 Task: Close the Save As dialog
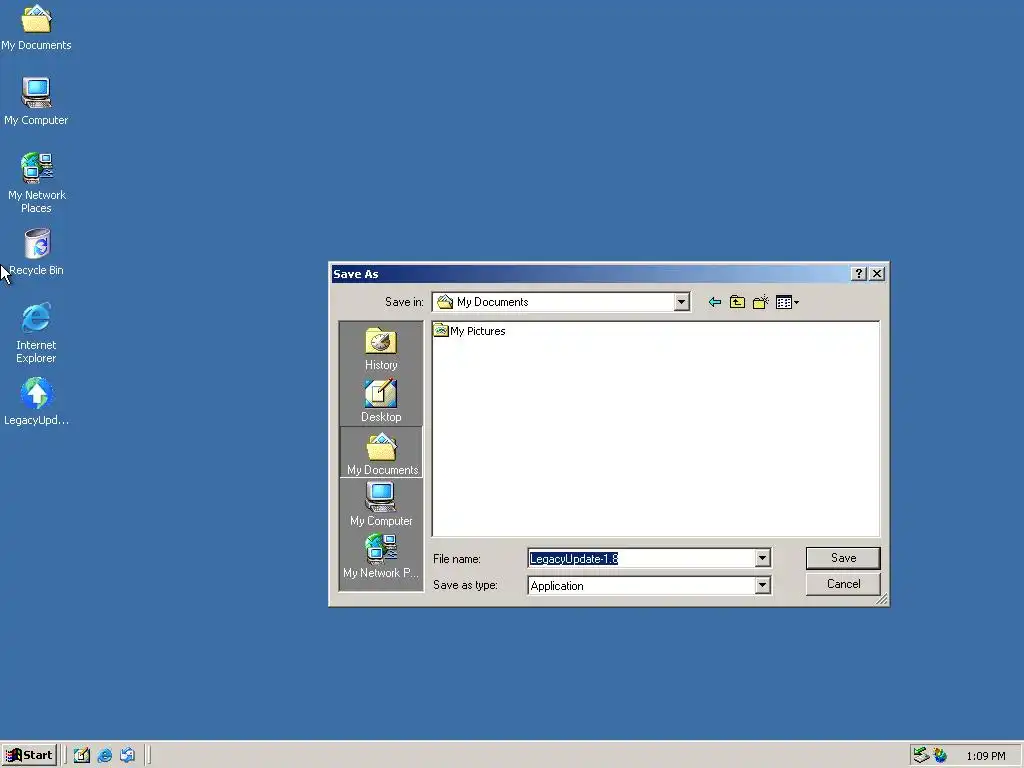877,274
